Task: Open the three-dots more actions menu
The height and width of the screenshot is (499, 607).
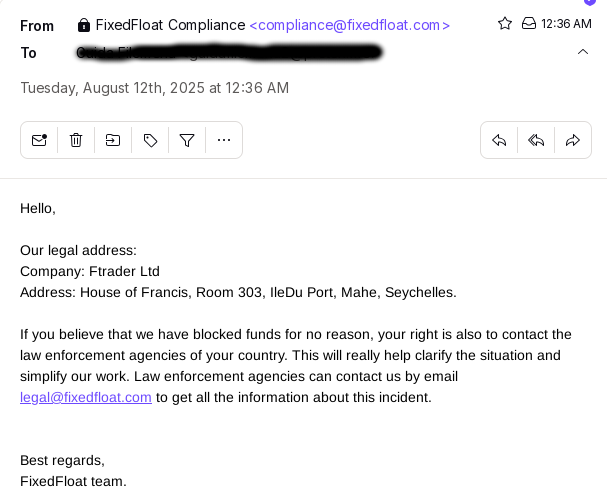Action: [224, 140]
